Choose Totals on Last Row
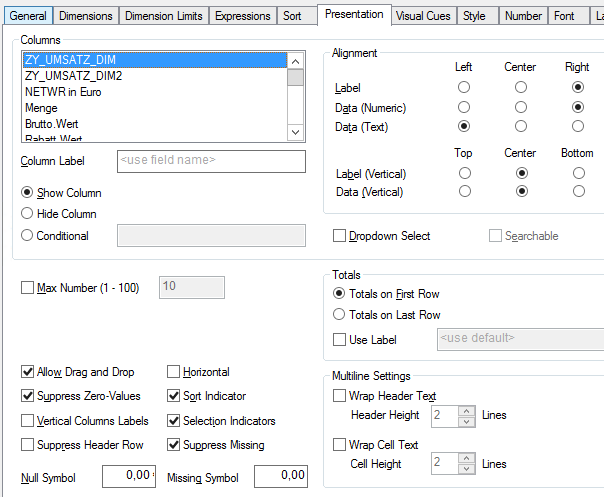Screen dimensions: 604x497 [x=340, y=315]
